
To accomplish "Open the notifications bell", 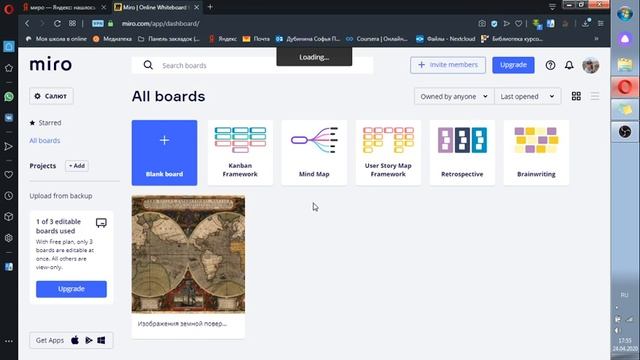I will click(569, 65).
